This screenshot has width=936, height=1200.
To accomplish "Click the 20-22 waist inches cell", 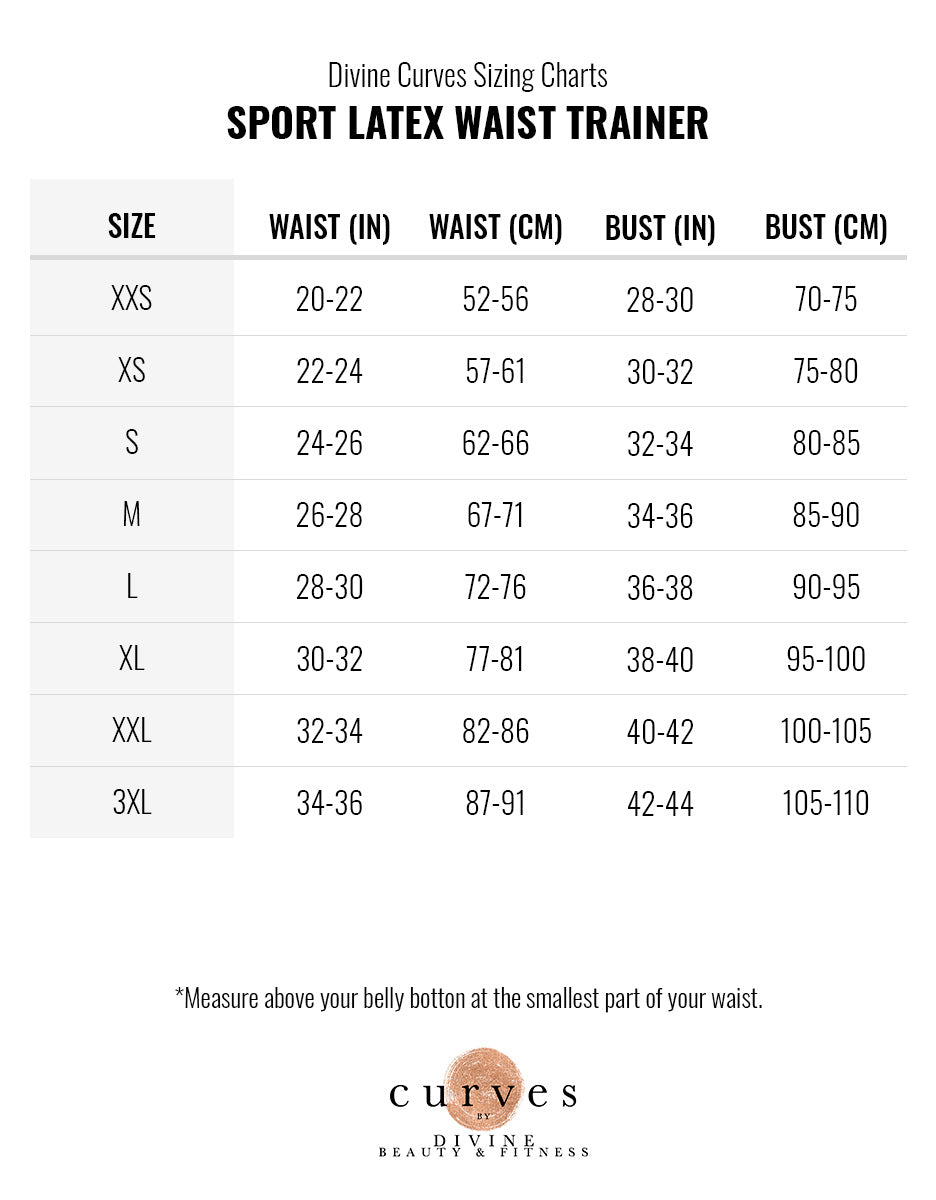I will (330, 299).
